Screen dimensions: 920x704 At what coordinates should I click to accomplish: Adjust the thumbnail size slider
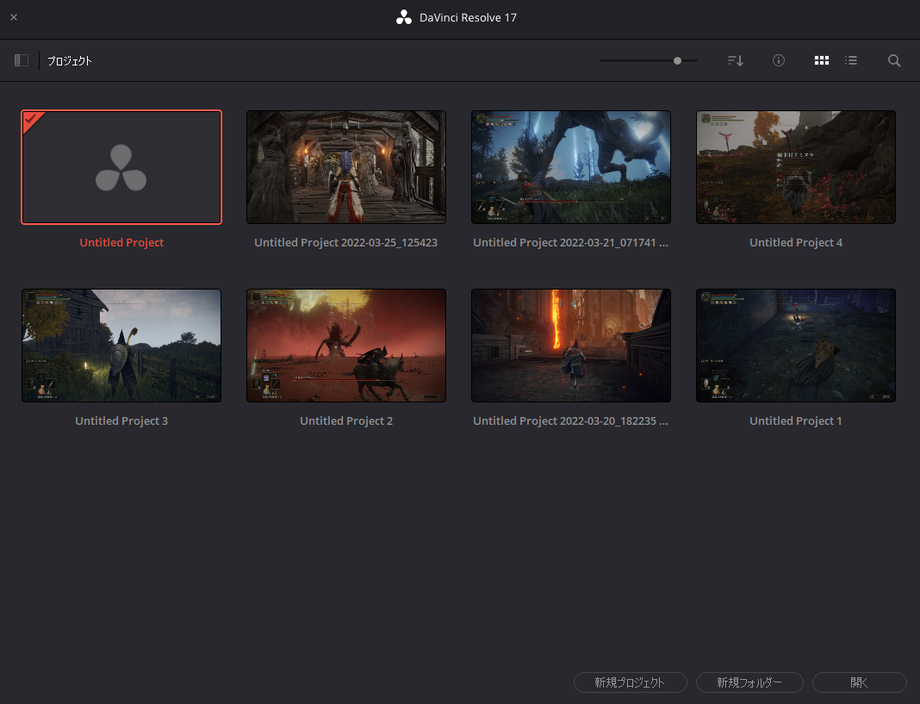click(677, 60)
